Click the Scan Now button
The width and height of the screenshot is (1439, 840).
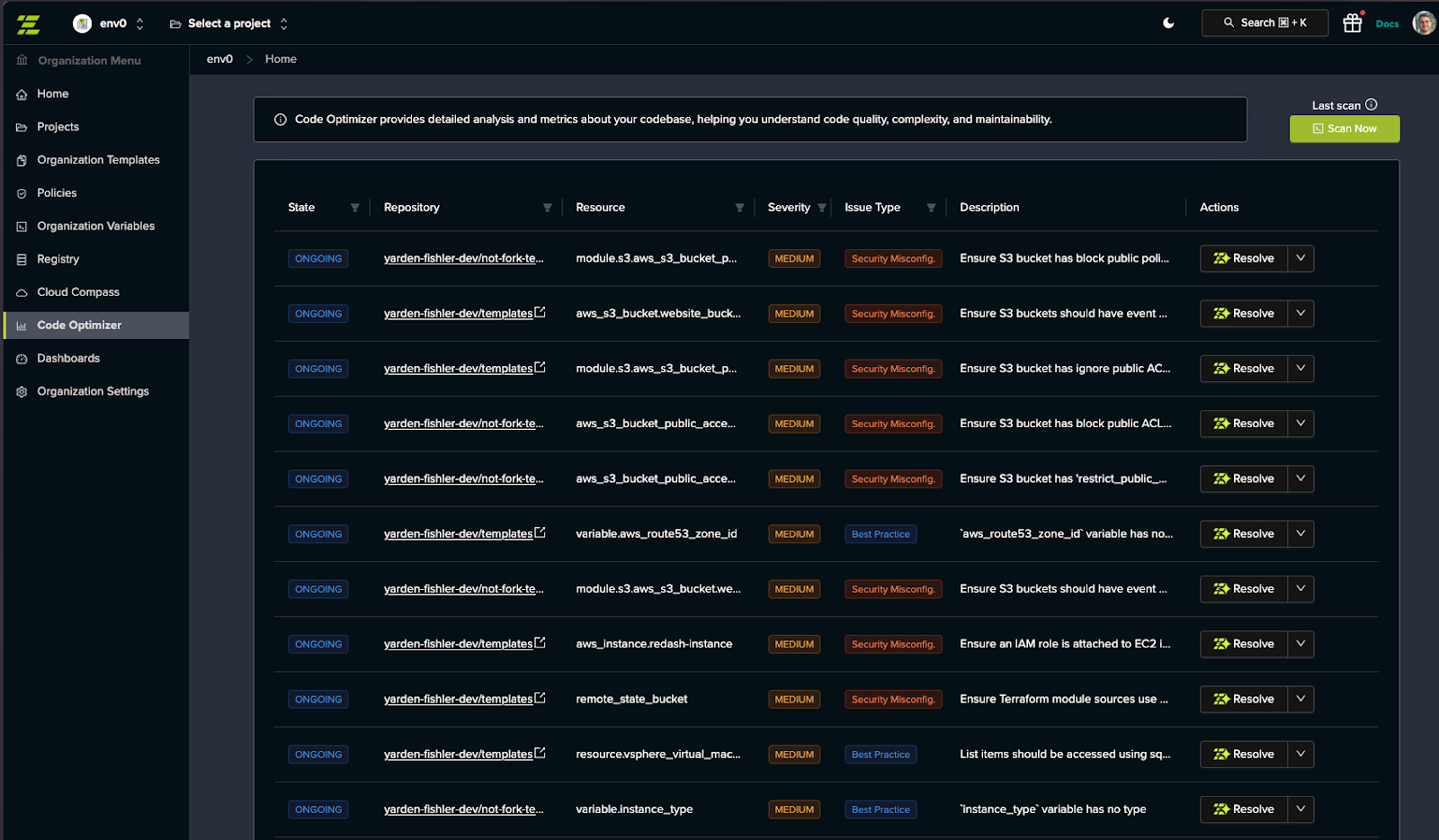pyautogui.click(x=1345, y=129)
